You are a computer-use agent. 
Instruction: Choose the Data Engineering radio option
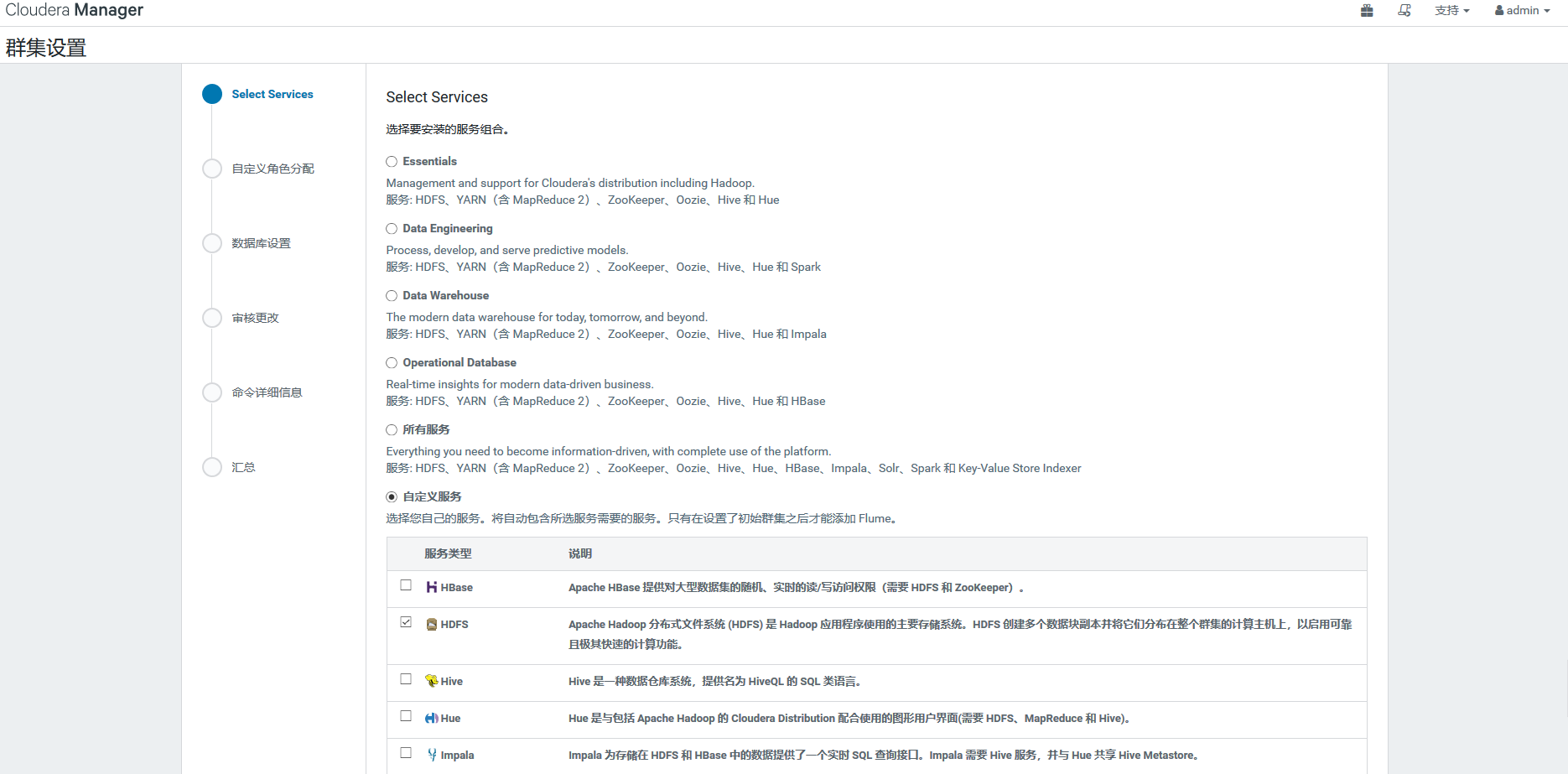pos(392,229)
